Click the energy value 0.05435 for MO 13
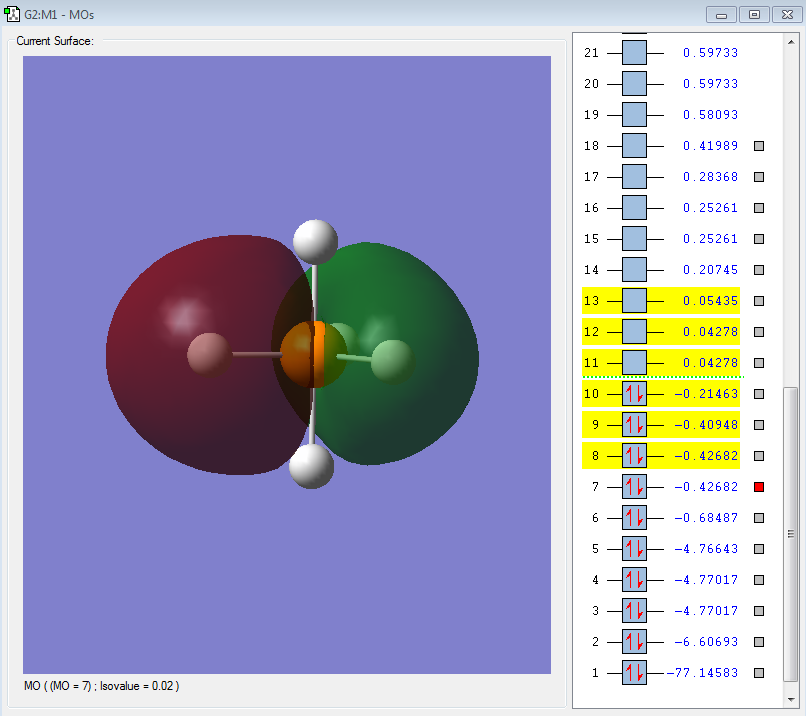The image size is (806, 716). point(710,301)
